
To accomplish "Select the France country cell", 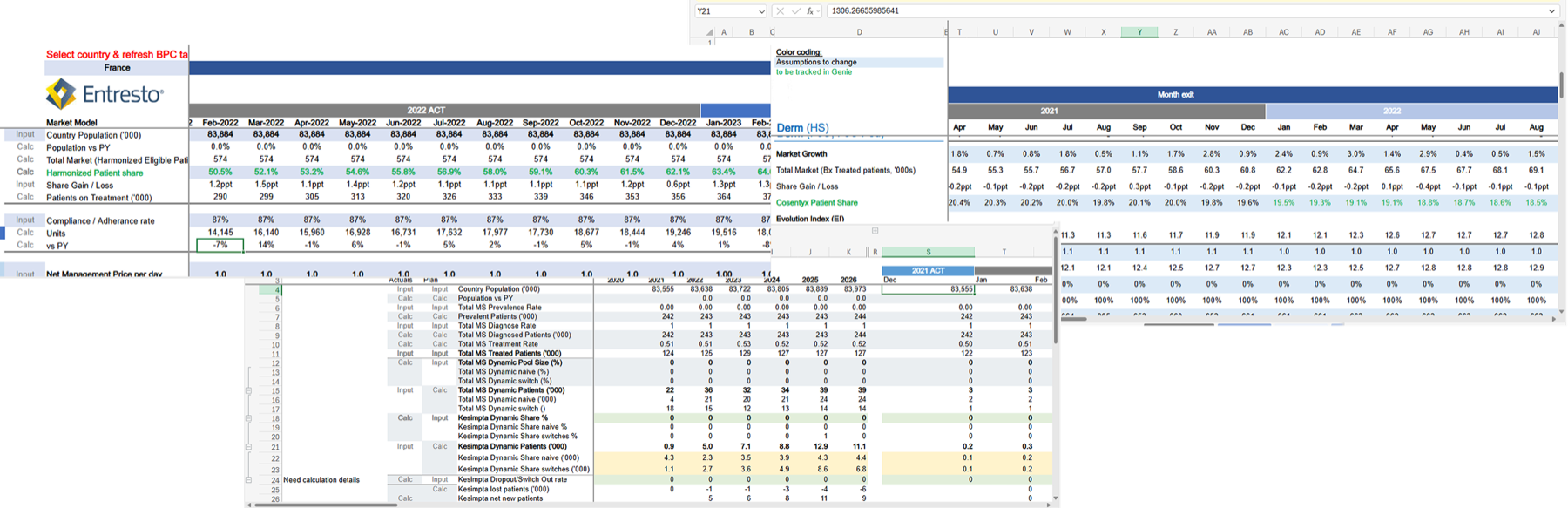I will tap(117, 67).
